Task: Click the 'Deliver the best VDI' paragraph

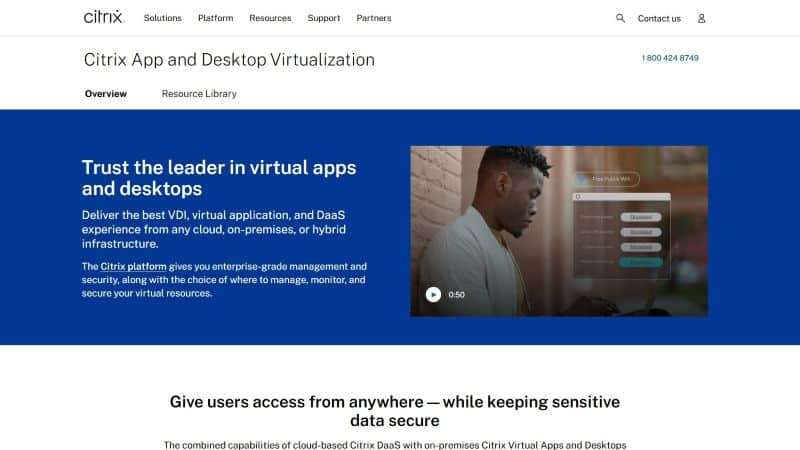Action: 213,229
